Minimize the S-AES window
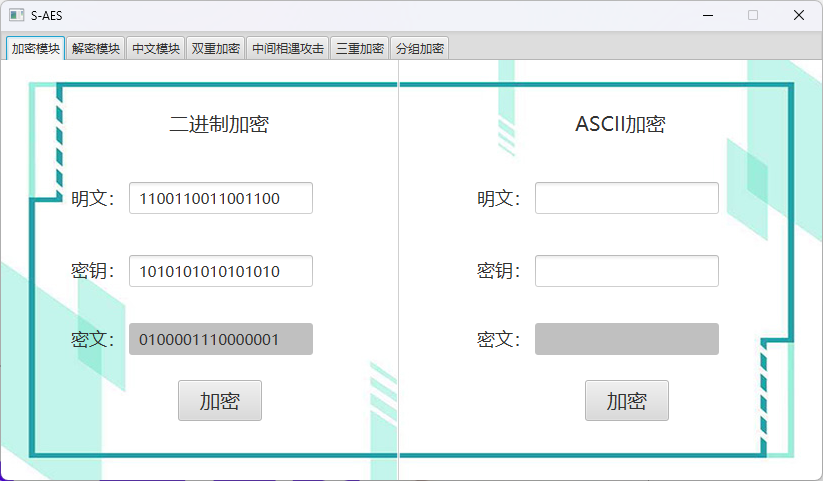This screenshot has height=481, width=823. (707, 15)
